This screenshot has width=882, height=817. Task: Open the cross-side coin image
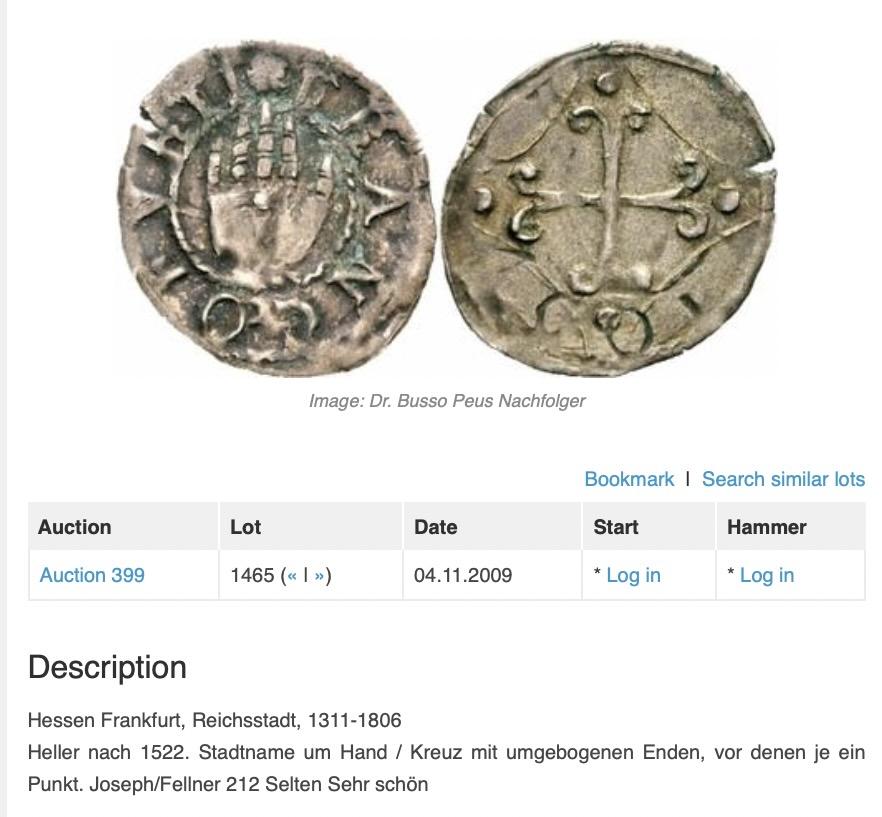(610, 207)
